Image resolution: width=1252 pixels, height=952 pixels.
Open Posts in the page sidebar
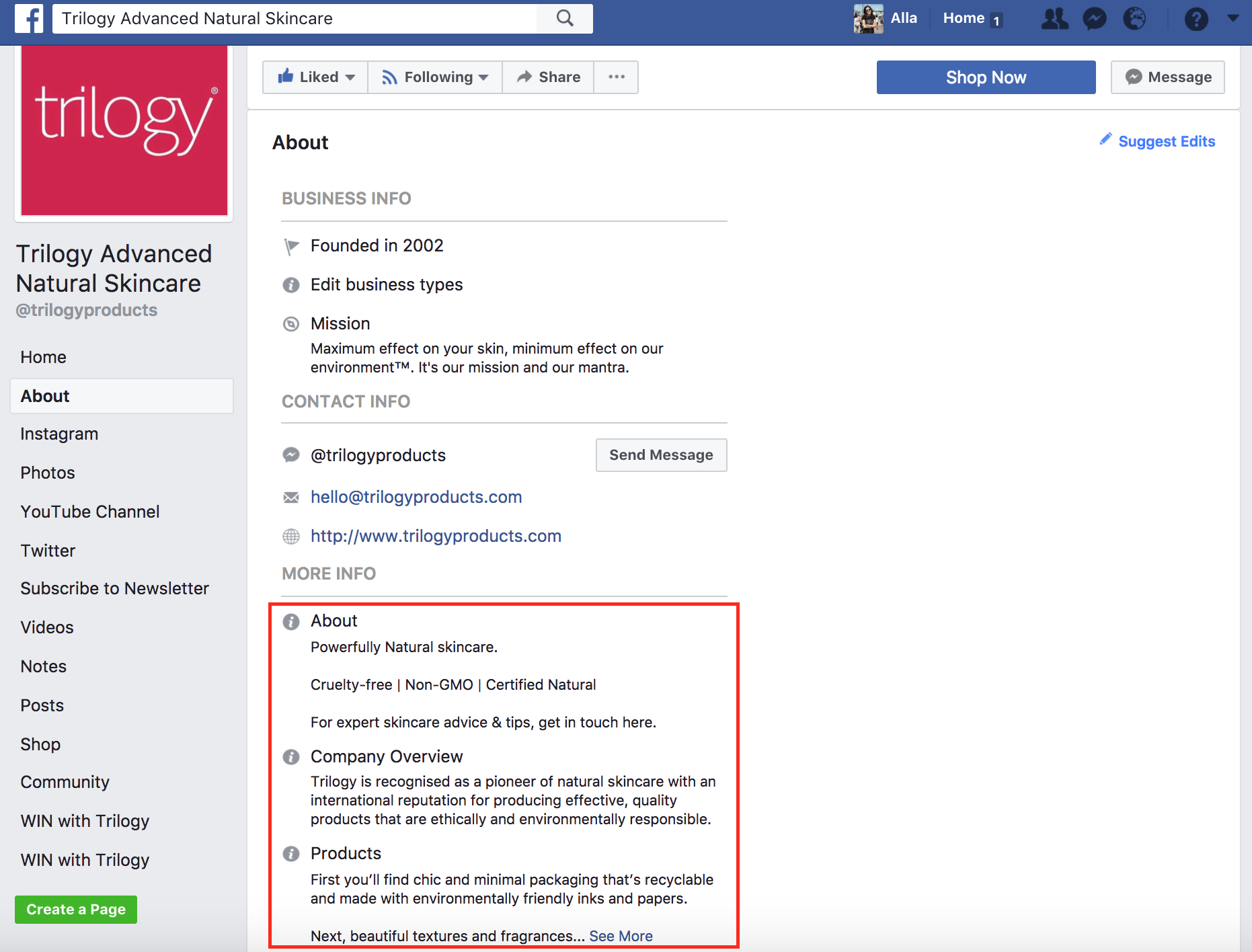click(x=42, y=705)
